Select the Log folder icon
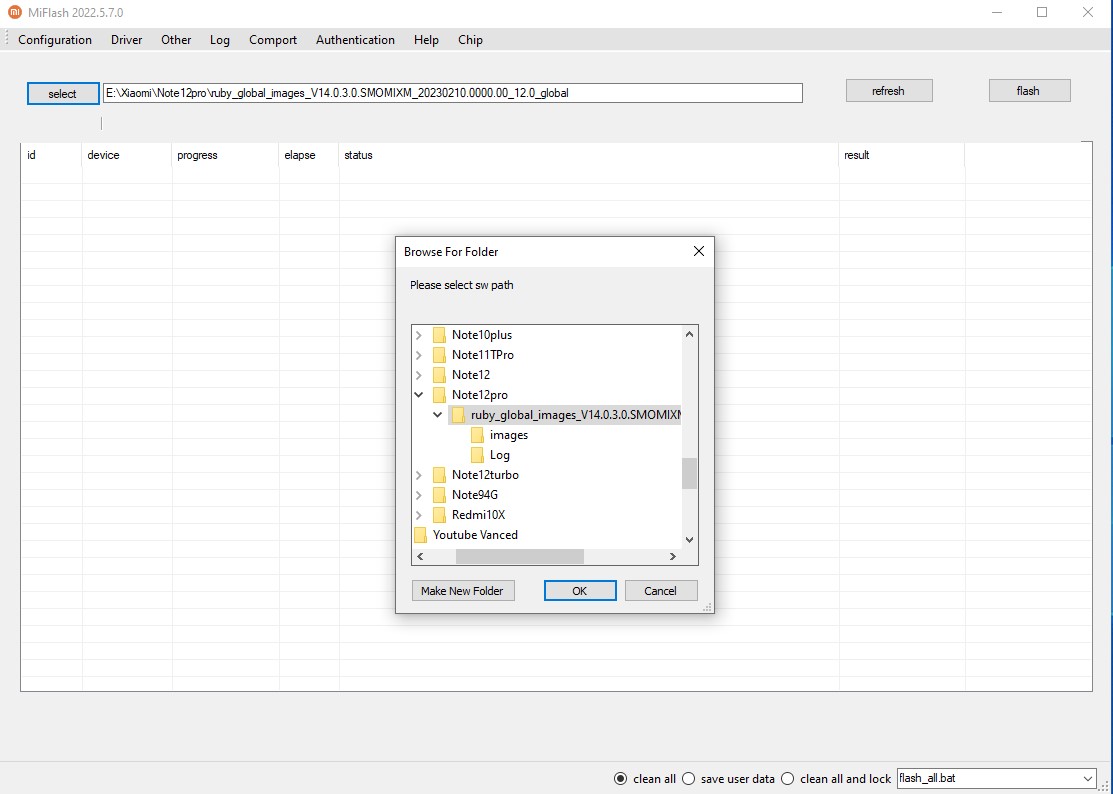 (478, 455)
